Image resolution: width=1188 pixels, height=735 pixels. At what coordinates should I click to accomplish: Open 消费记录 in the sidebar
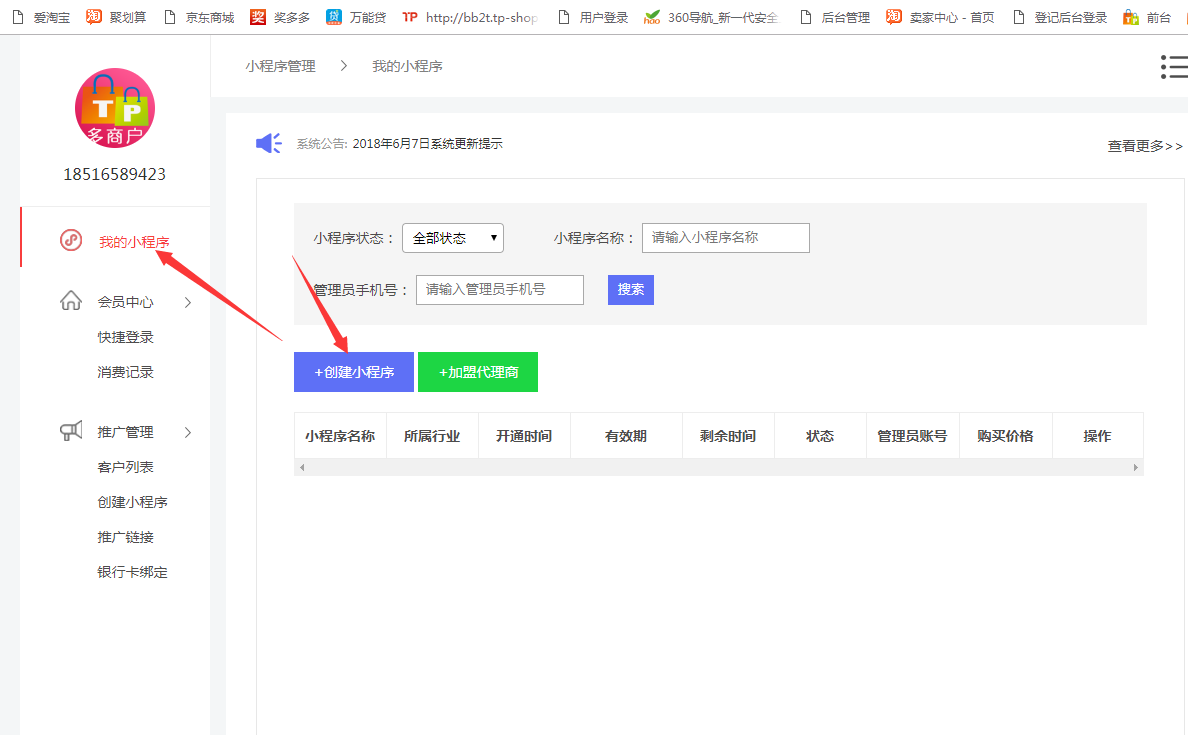pyautogui.click(x=126, y=372)
